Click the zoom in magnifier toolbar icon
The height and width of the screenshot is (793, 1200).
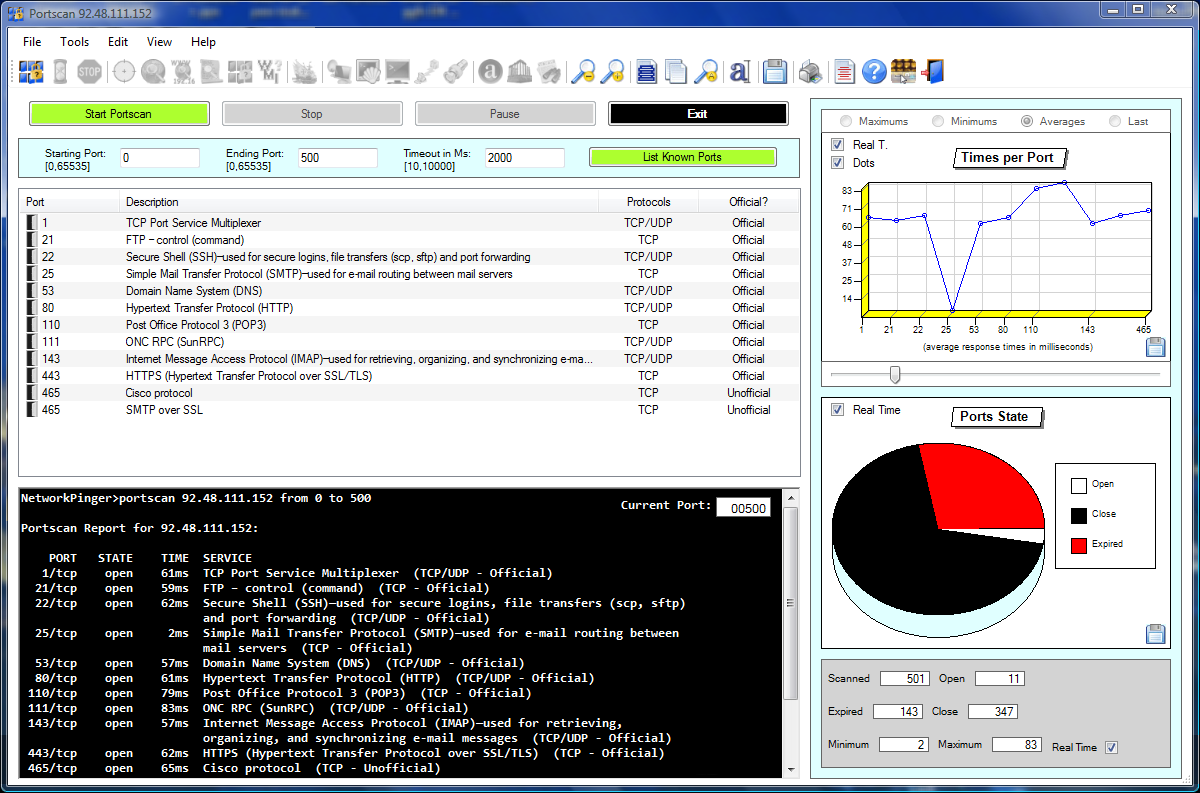pos(612,71)
